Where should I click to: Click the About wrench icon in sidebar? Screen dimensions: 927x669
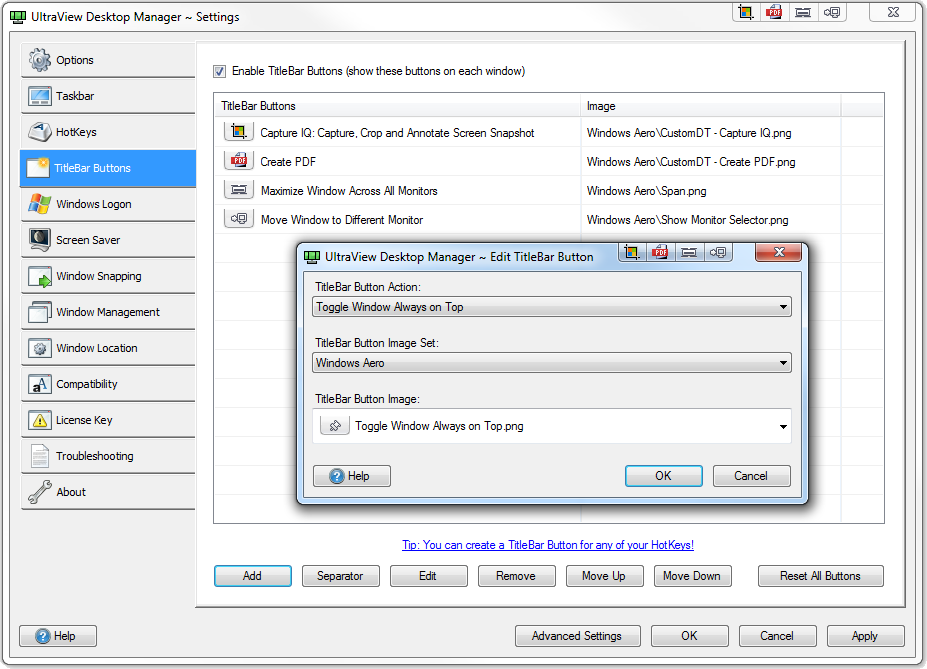40,492
